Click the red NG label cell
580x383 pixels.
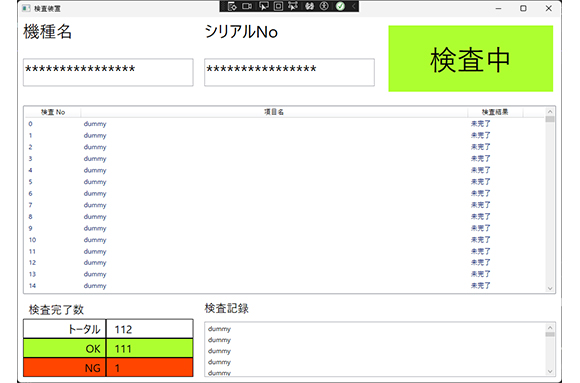[x=65, y=368]
